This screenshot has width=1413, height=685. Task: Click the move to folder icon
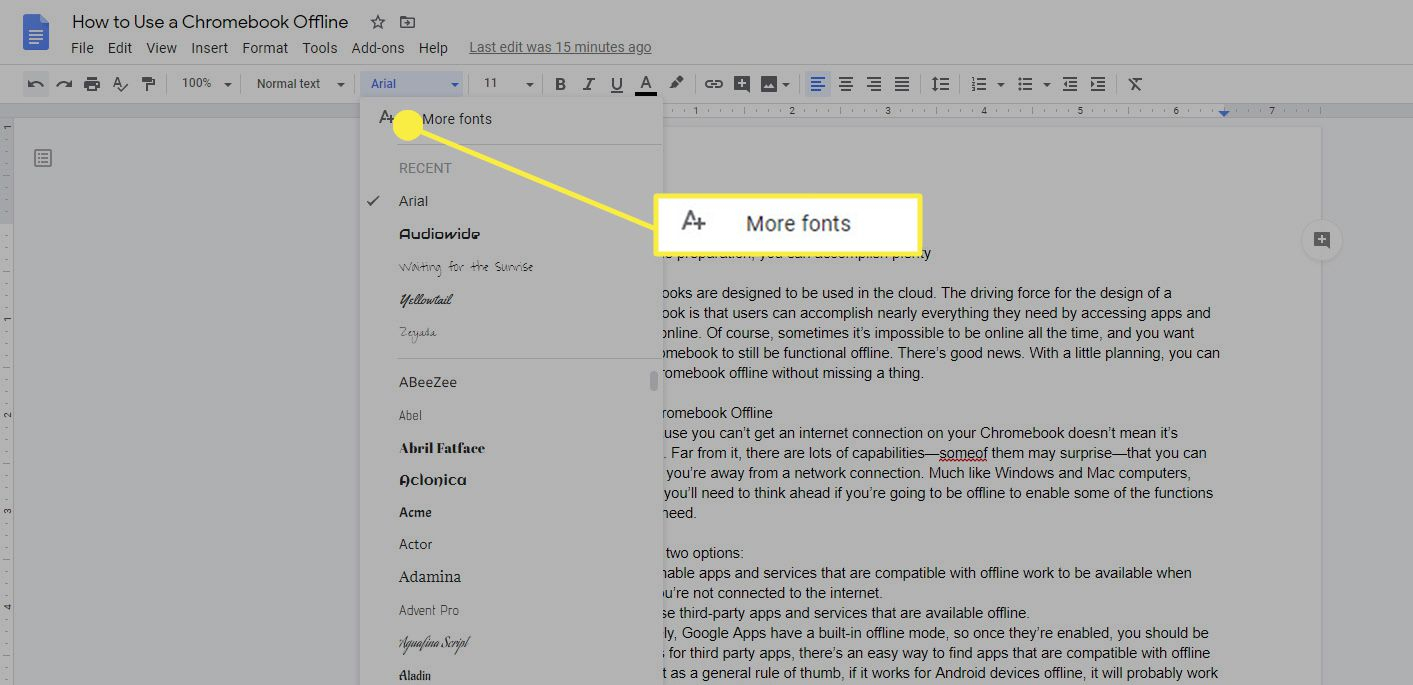coord(407,22)
